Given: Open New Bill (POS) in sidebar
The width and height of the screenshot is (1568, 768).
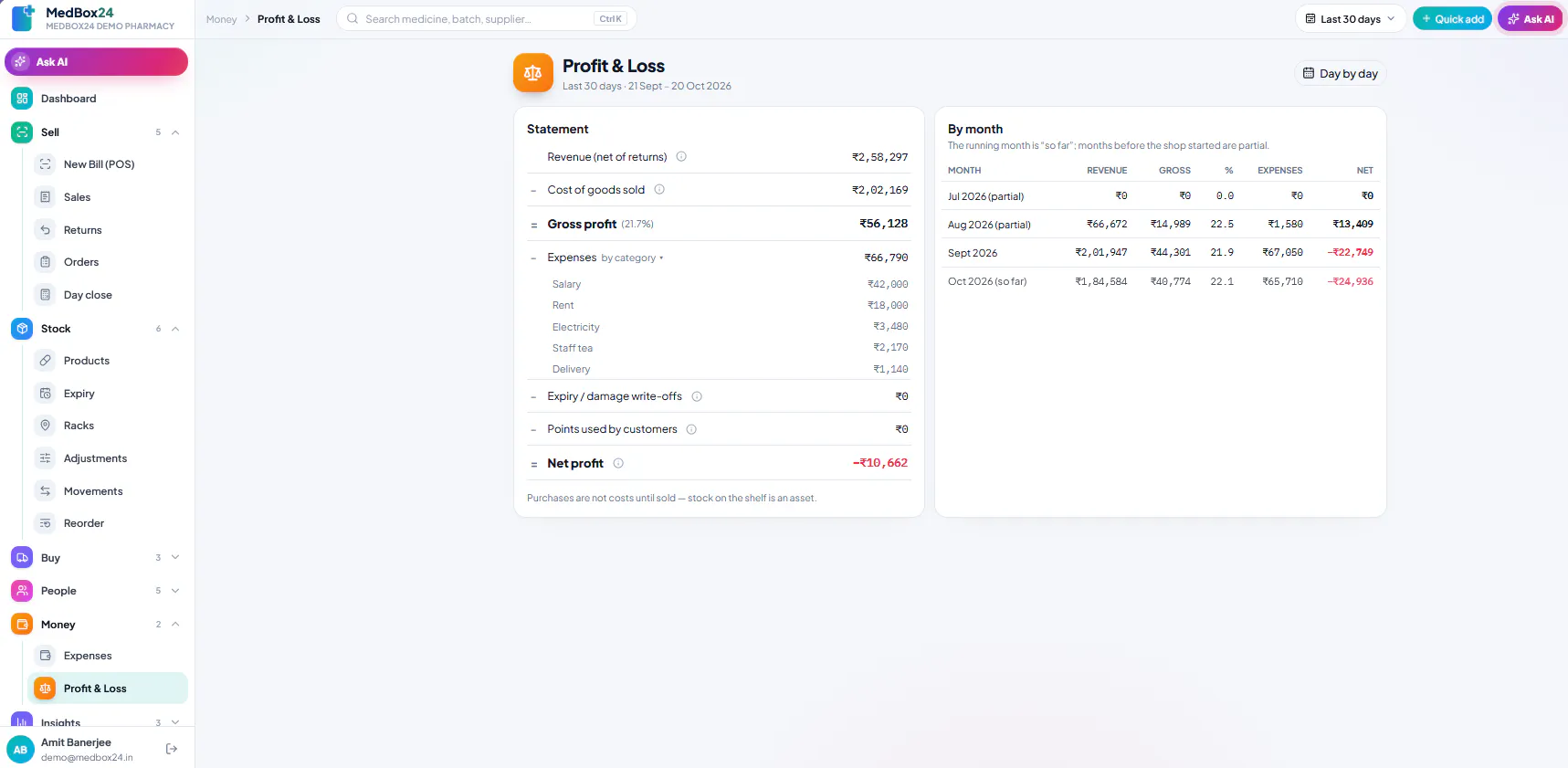Looking at the screenshot, I should (x=108, y=164).
